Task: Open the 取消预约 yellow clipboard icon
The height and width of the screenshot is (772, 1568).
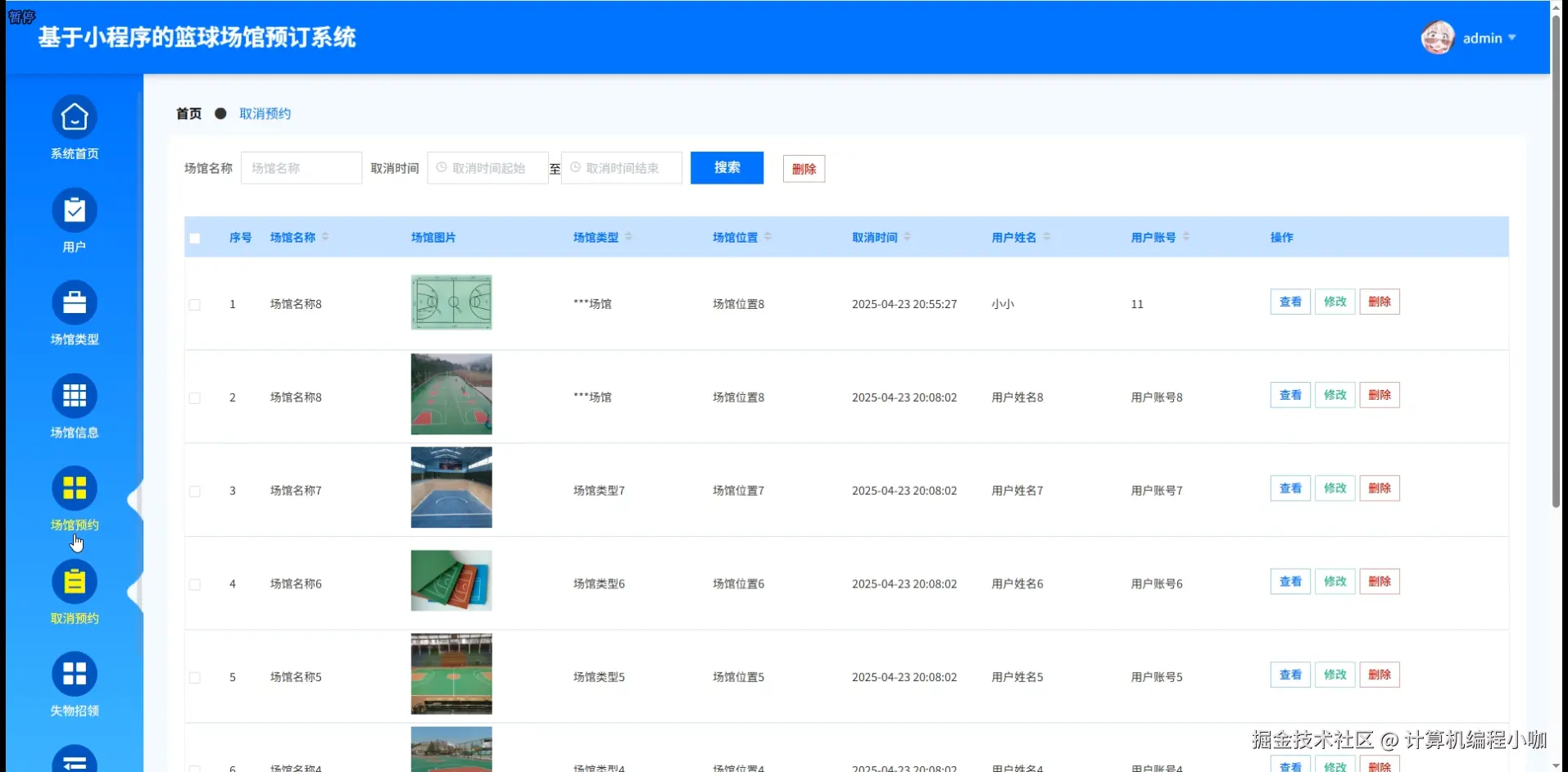Action: click(75, 582)
